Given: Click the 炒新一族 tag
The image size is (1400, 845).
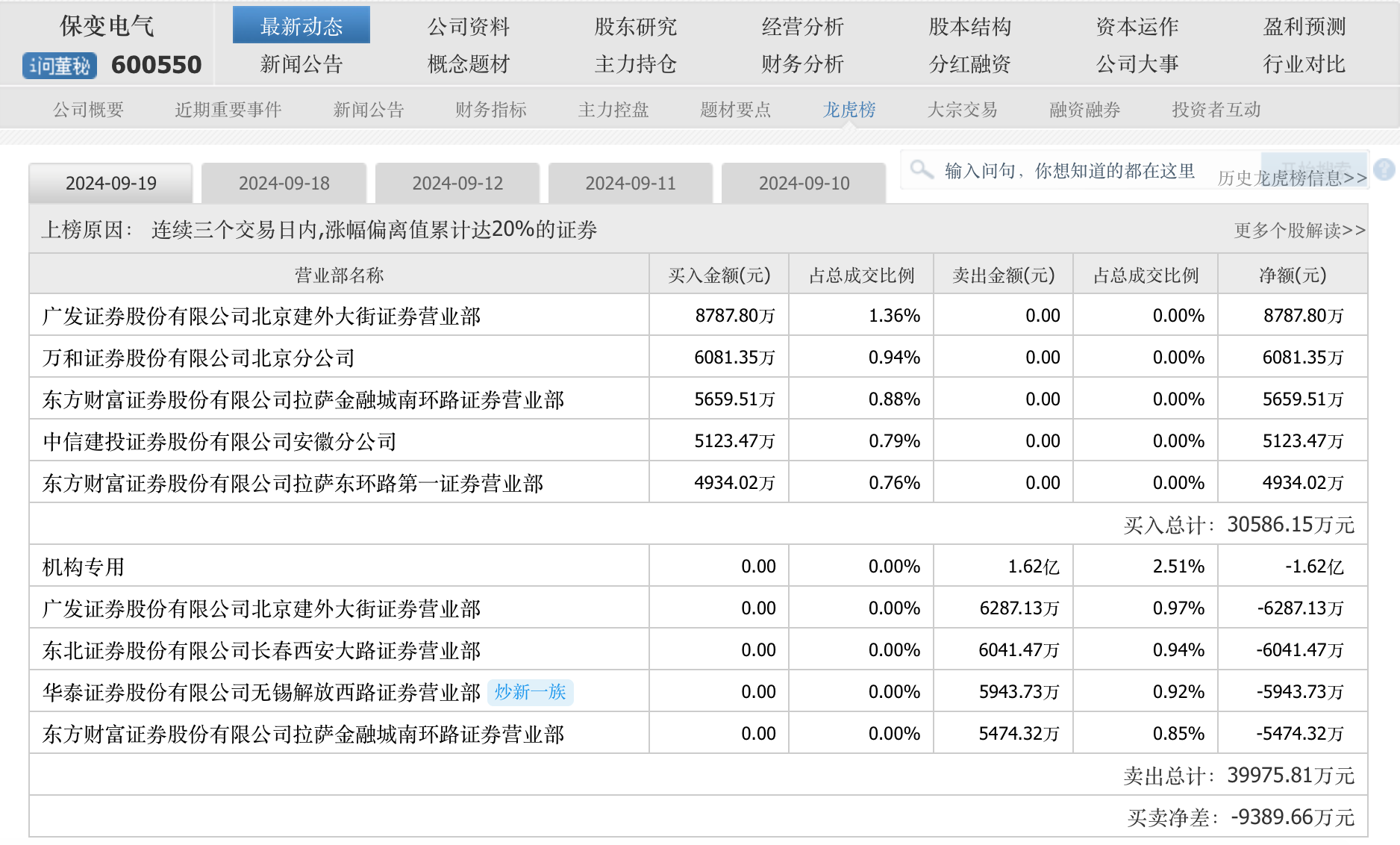Looking at the screenshot, I should [530, 692].
